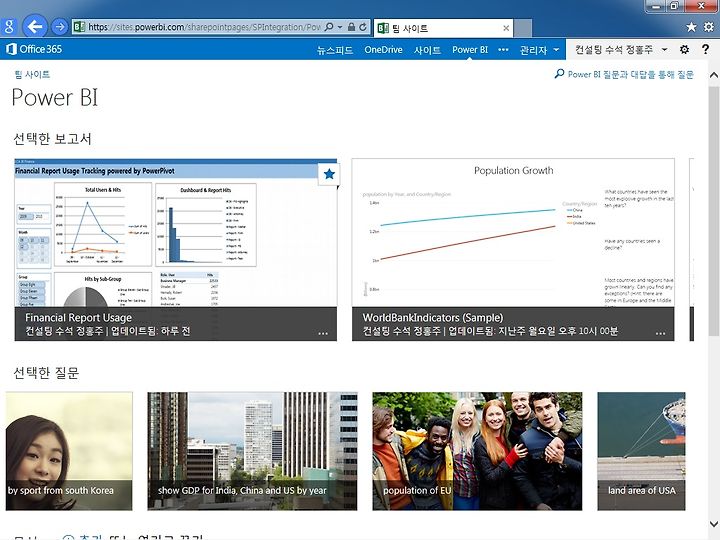Open Office 365 settings gear
Screen dimensions: 720x540
(684, 50)
